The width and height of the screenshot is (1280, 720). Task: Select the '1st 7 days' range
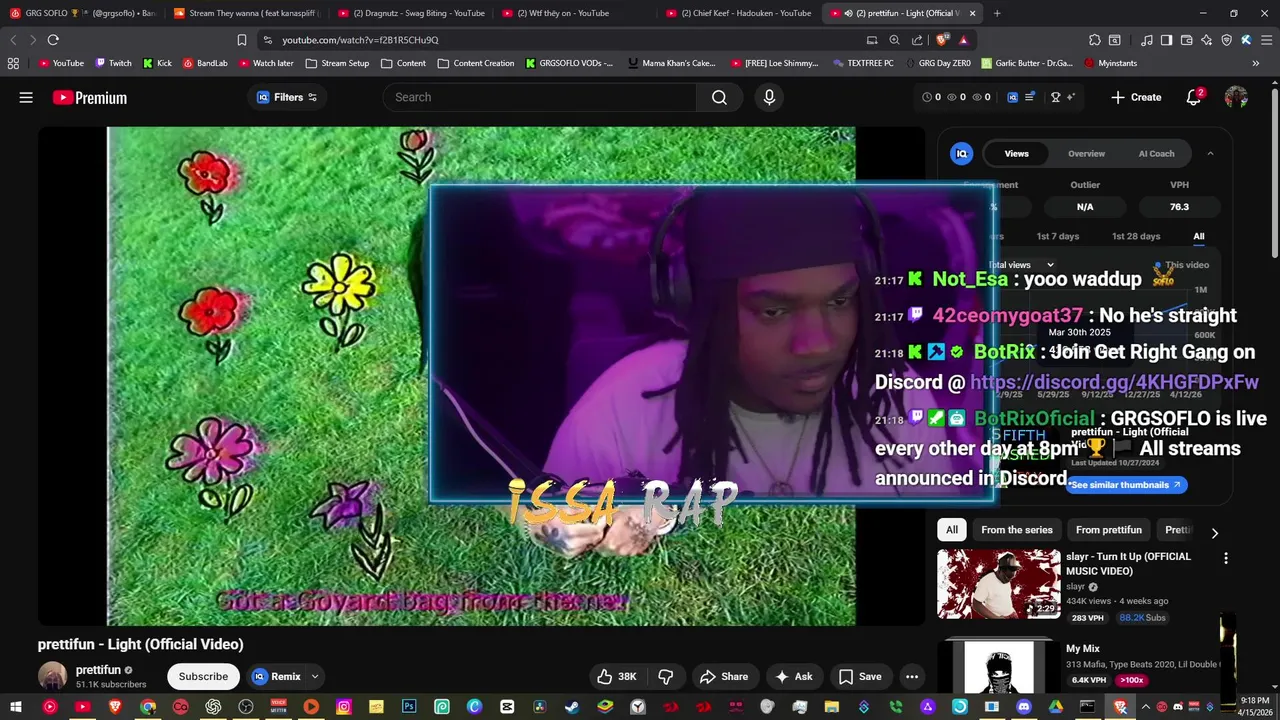click(x=1057, y=236)
